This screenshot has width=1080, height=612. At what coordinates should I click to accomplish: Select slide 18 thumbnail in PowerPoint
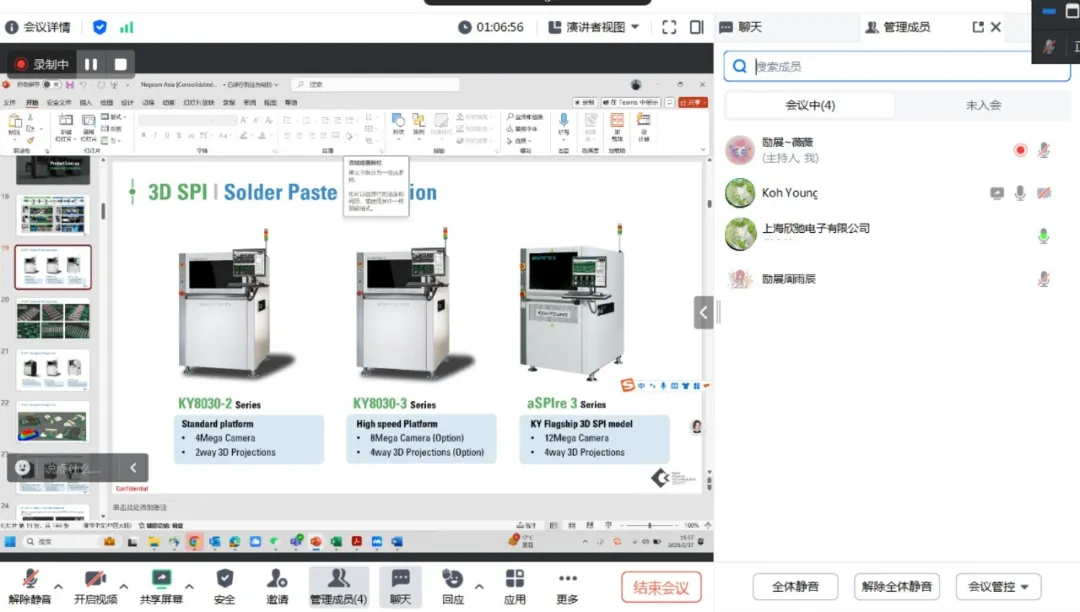pyautogui.click(x=53, y=215)
